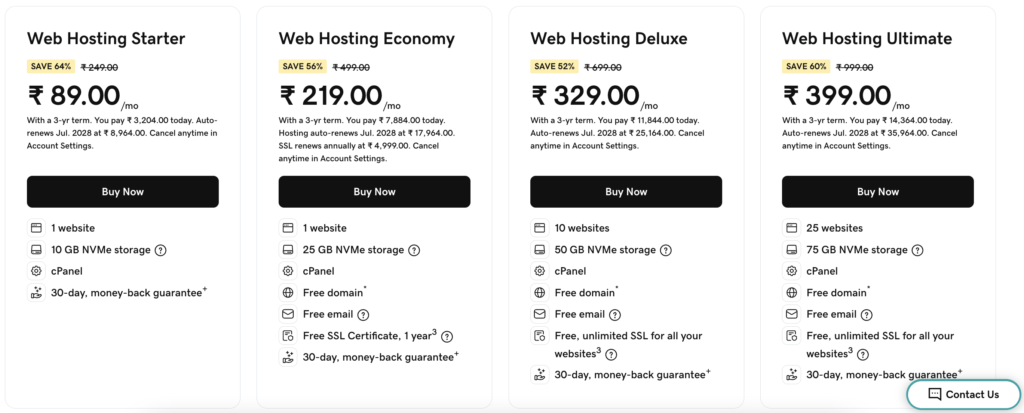The height and width of the screenshot is (413, 1024).
Task: Click the ₹ 219.00 Economy price
Action: (x=330, y=96)
